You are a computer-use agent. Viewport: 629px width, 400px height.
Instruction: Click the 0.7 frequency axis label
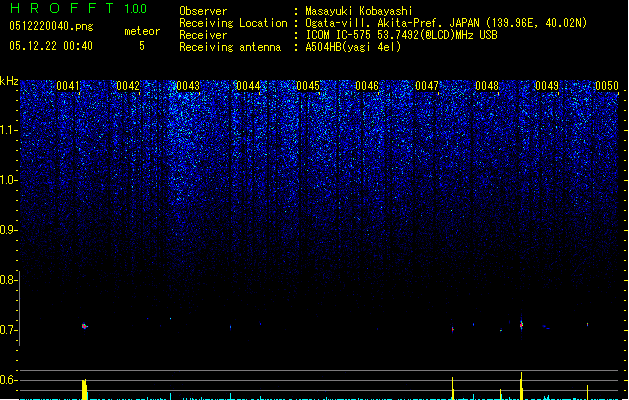click(x=8, y=330)
